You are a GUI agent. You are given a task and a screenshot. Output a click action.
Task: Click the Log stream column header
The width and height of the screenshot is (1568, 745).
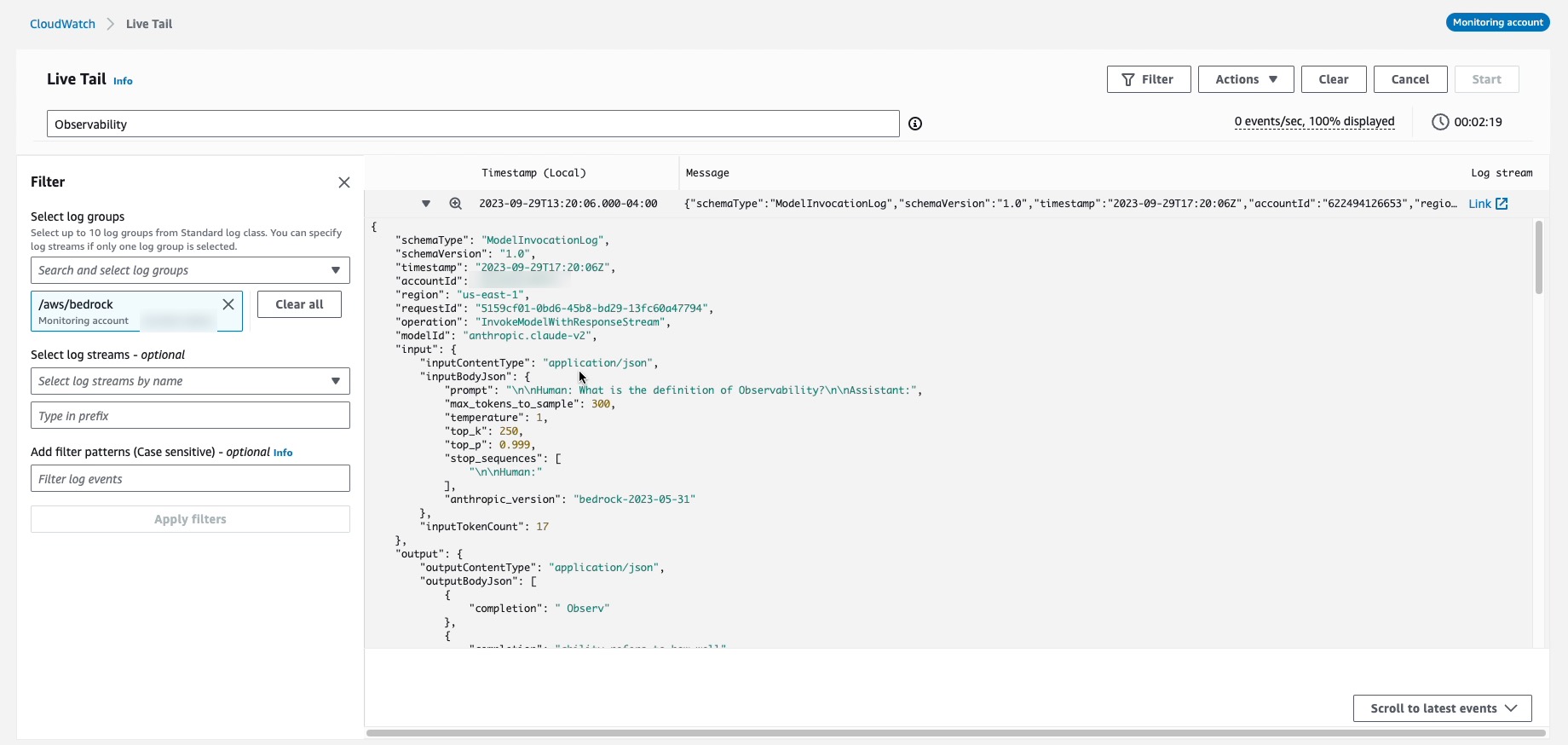(x=1502, y=173)
